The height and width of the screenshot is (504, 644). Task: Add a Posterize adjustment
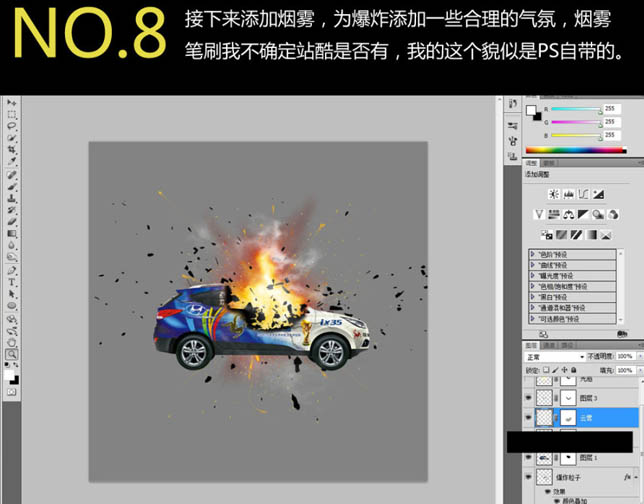coord(561,235)
